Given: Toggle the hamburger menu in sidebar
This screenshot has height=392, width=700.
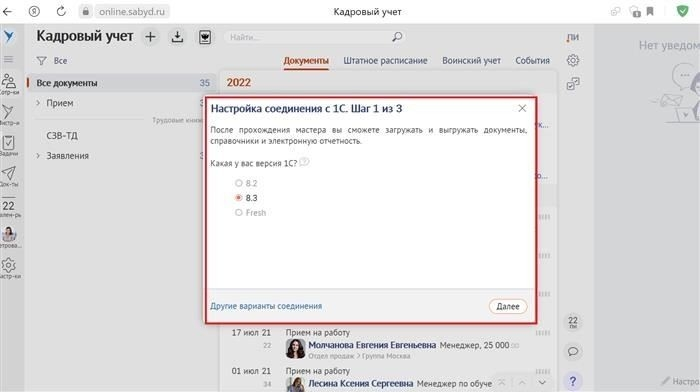Looking at the screenshot, I should pyautogui.click(x=8, y=59).
